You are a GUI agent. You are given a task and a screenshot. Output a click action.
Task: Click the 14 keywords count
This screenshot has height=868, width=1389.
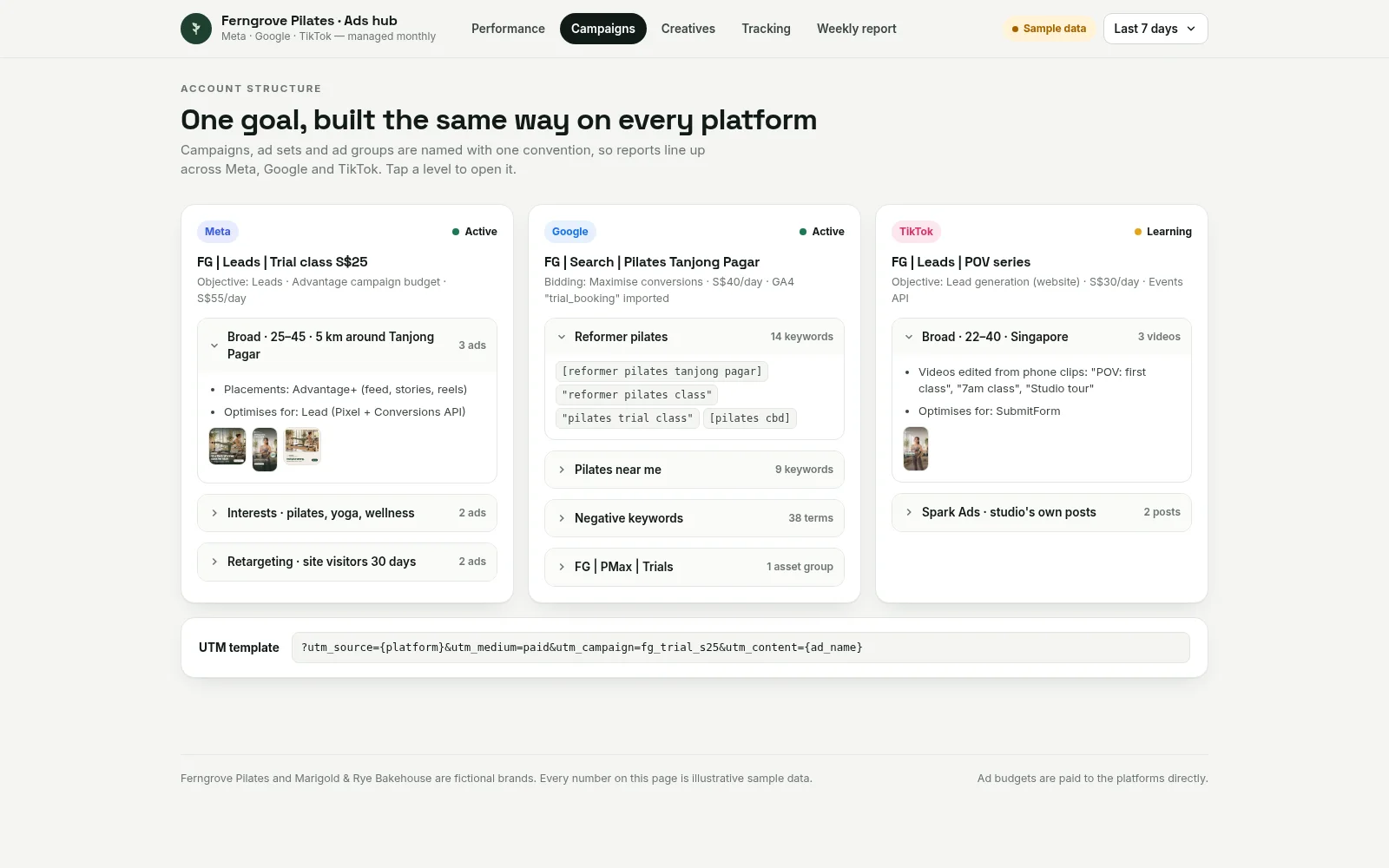click(x=801, y=337)
